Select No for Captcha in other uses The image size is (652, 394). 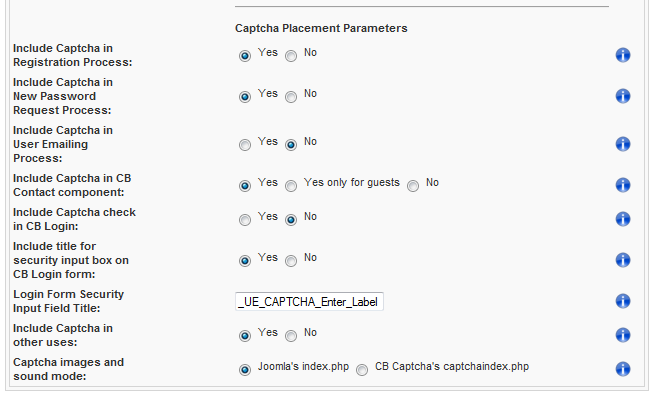point(291,336)
